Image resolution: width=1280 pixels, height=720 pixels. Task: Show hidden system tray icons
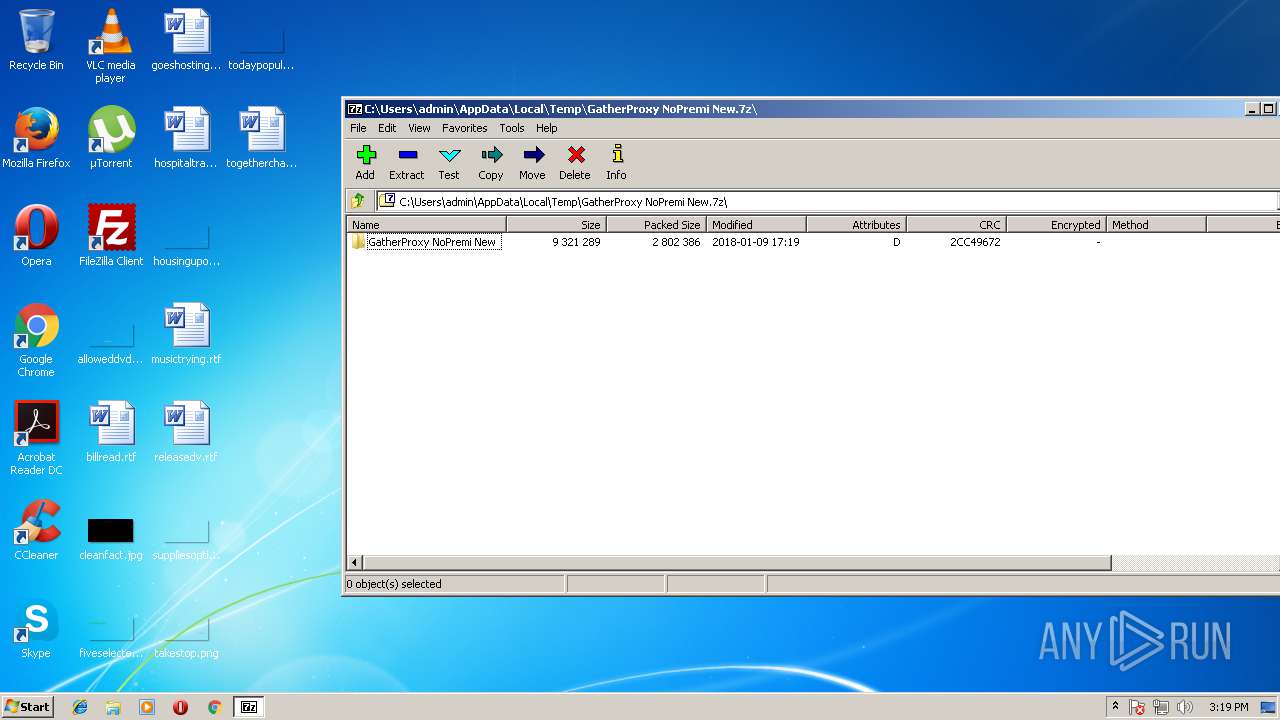(1115, 707)
